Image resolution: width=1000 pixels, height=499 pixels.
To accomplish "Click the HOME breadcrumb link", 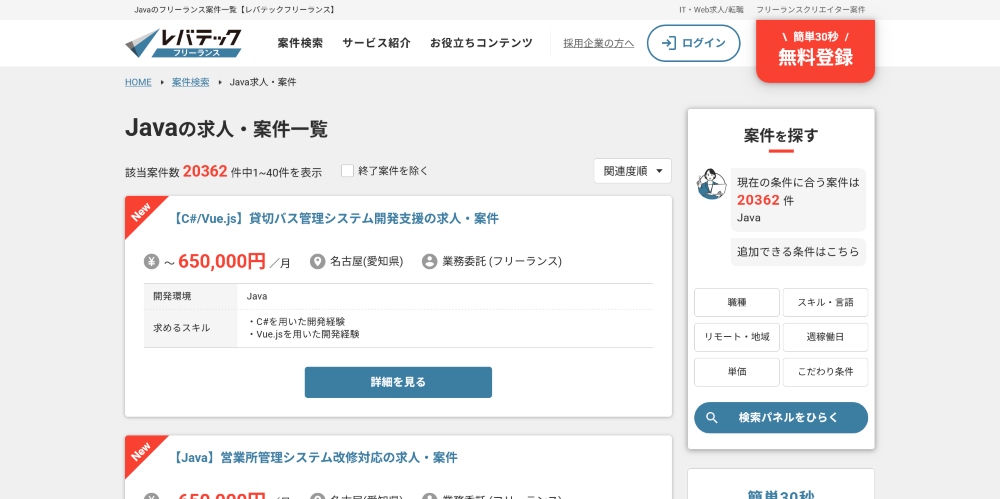I will (138, 82).
